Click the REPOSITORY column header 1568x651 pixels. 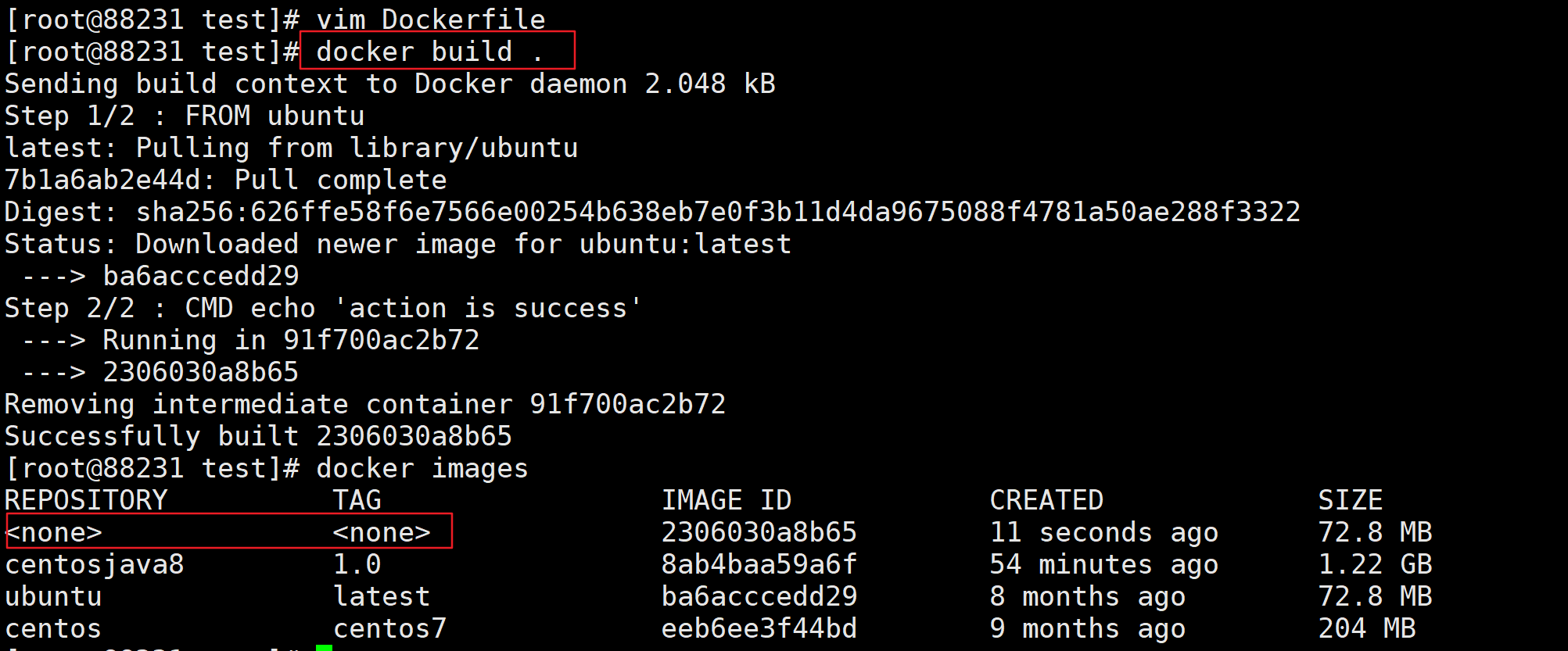[86, 500]
